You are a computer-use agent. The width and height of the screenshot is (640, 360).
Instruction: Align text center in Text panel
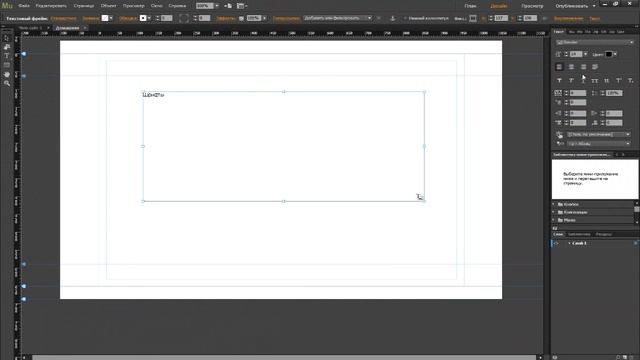571,67
